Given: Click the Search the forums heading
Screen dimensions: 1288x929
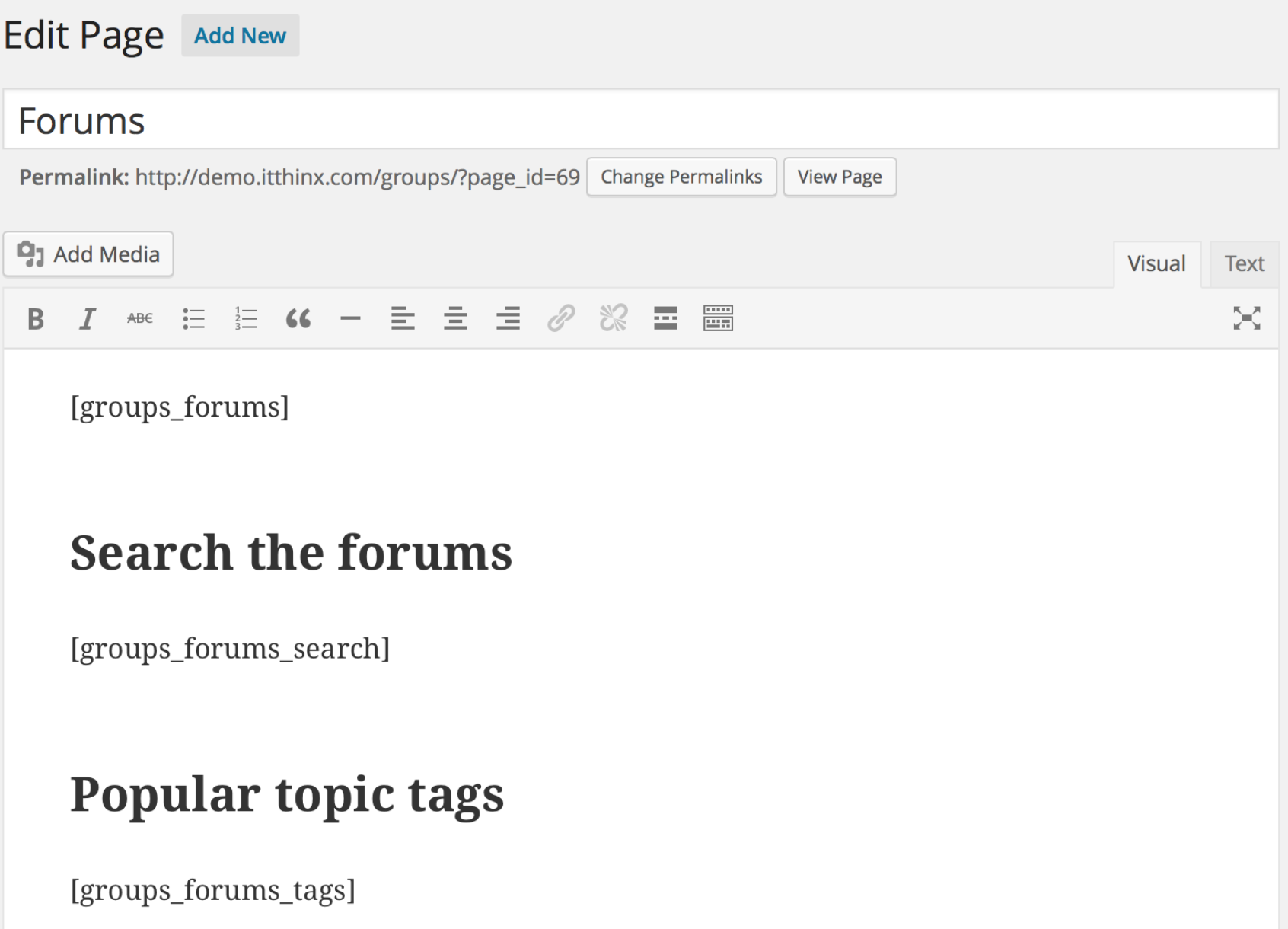Looking at the screenshot, I should [x=291, y=552].
